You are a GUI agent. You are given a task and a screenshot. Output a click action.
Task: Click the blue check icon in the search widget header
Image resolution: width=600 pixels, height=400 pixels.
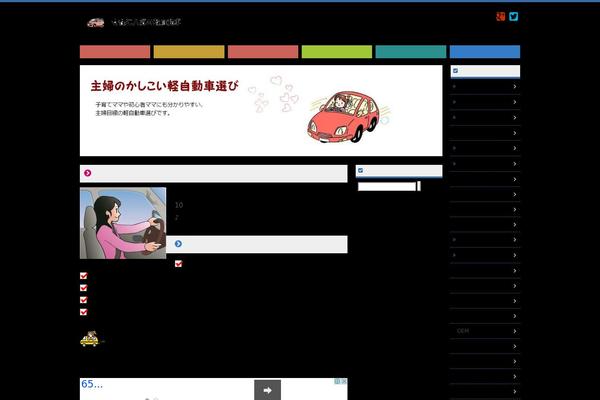[x=360, y=170]
